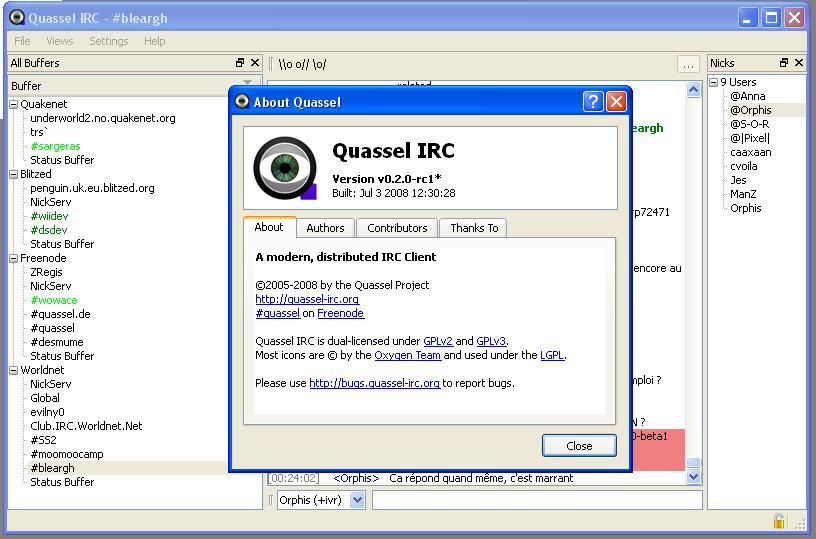Click the Quassel eye logo in About dialog
Image resolution: width=816 pixels, height=539 pixels.
coord(285,168)
